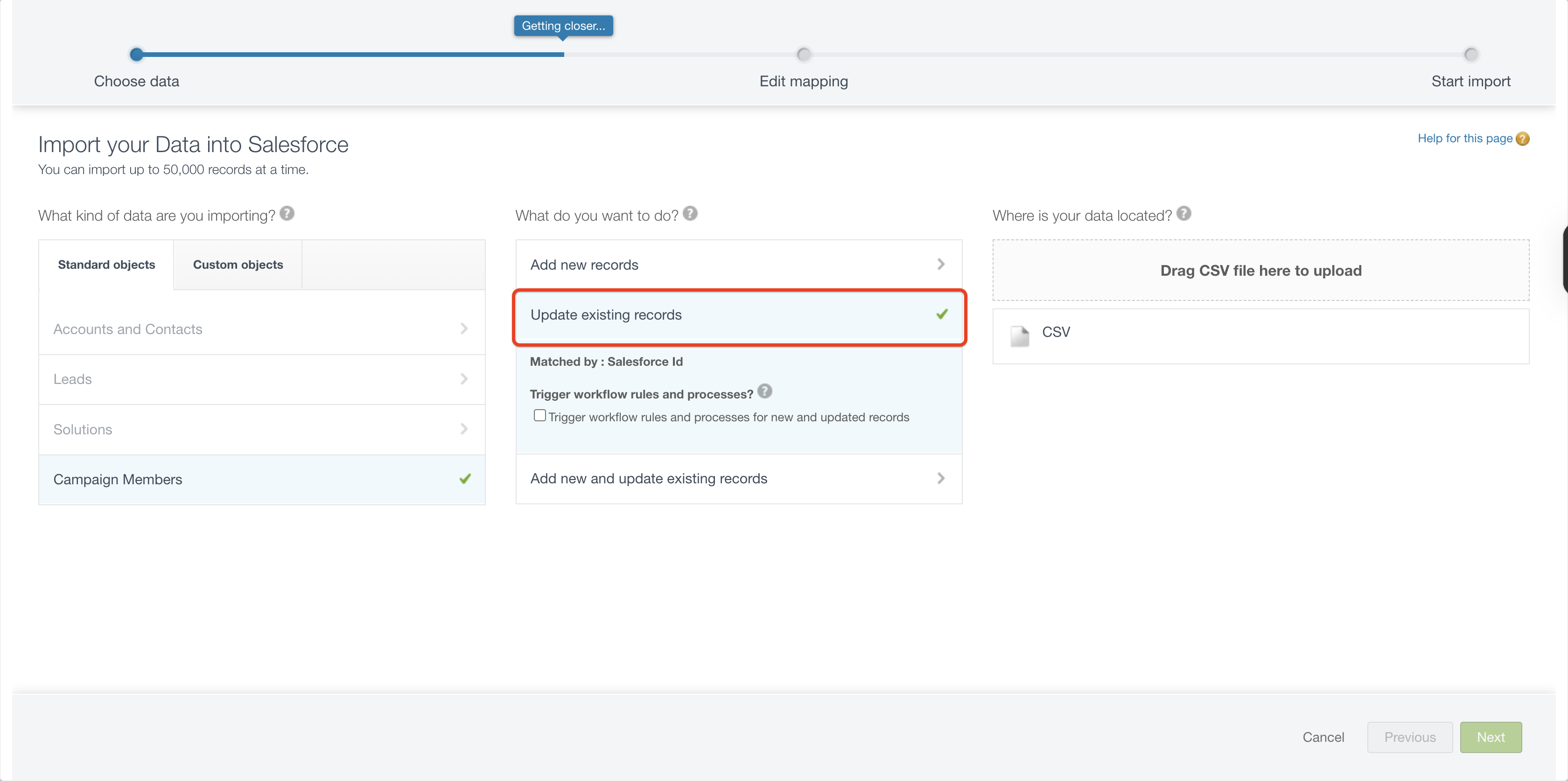Expand Accounts and Contacts chevron
The width and height of the screenshot is (1568, 781).
point(464,329)
